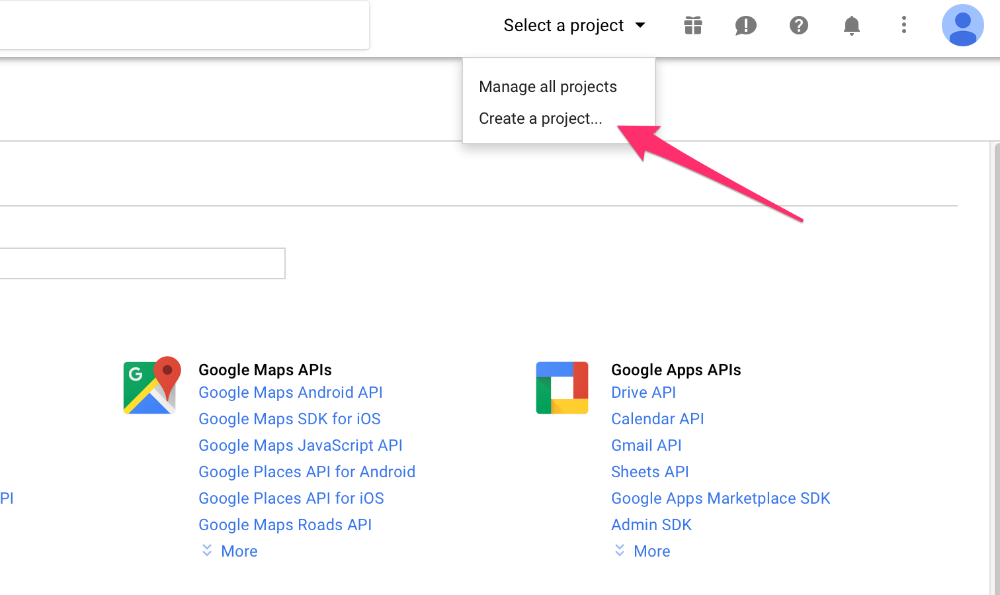
Task: Open the Gmail API link
Action: (x=646, y=445)
